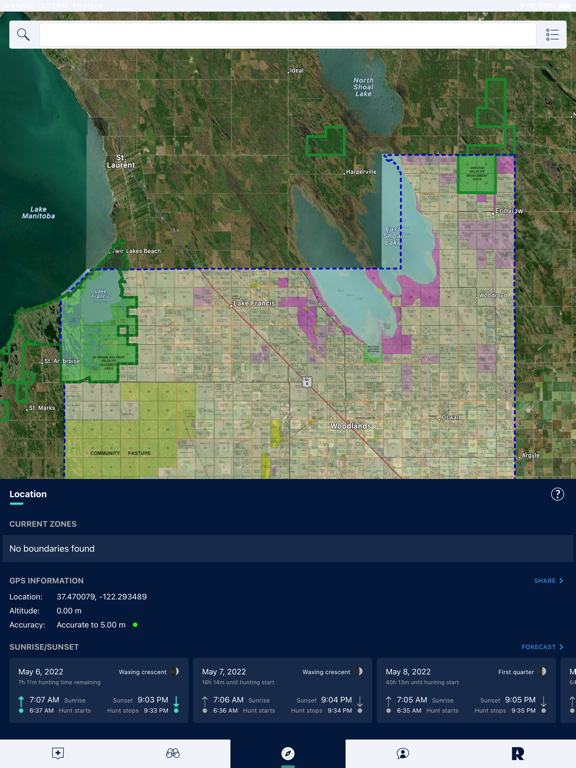Open the May 6, 2022 sun card
The width and height of the screenshot is (576, 768).
pos(98,690)
